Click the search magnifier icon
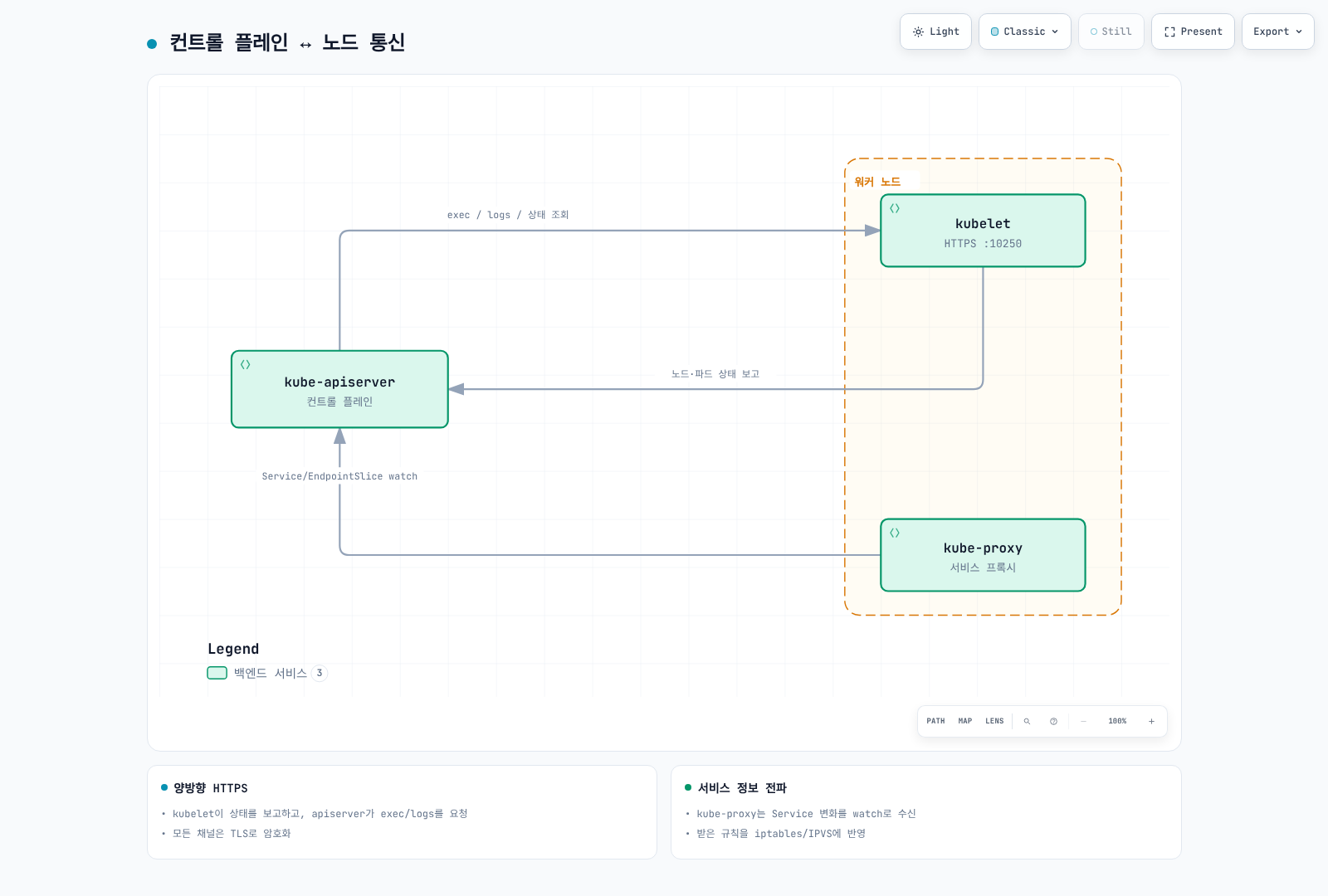The height and width of the screenshot is (896, 1328). 1027,721
